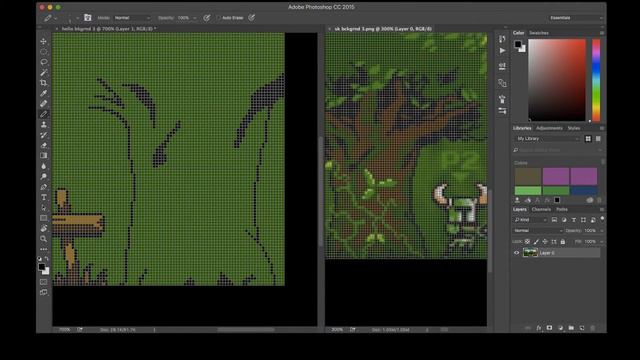Select the Path Selection tool
Image resolution: width=640 pixels, height=360 pixels.
coord(44,208)
